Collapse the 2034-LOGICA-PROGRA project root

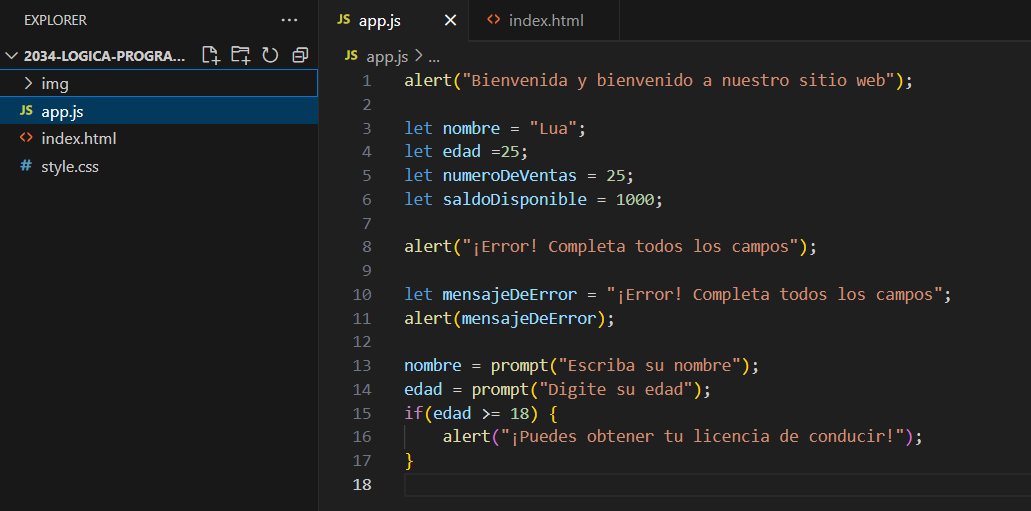click(11, 56)
